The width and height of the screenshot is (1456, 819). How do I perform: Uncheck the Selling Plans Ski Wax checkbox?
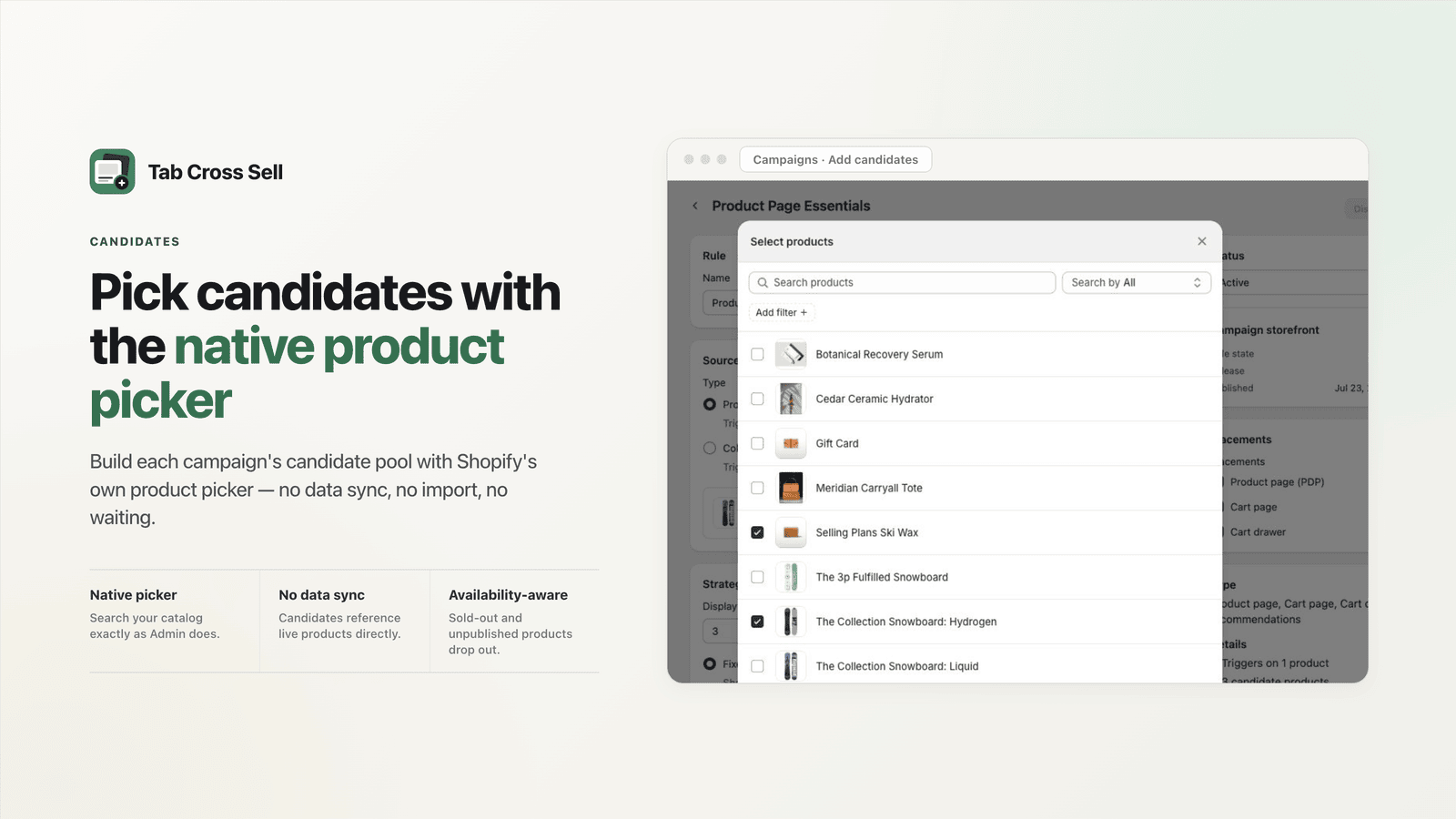tap(757, 532)
